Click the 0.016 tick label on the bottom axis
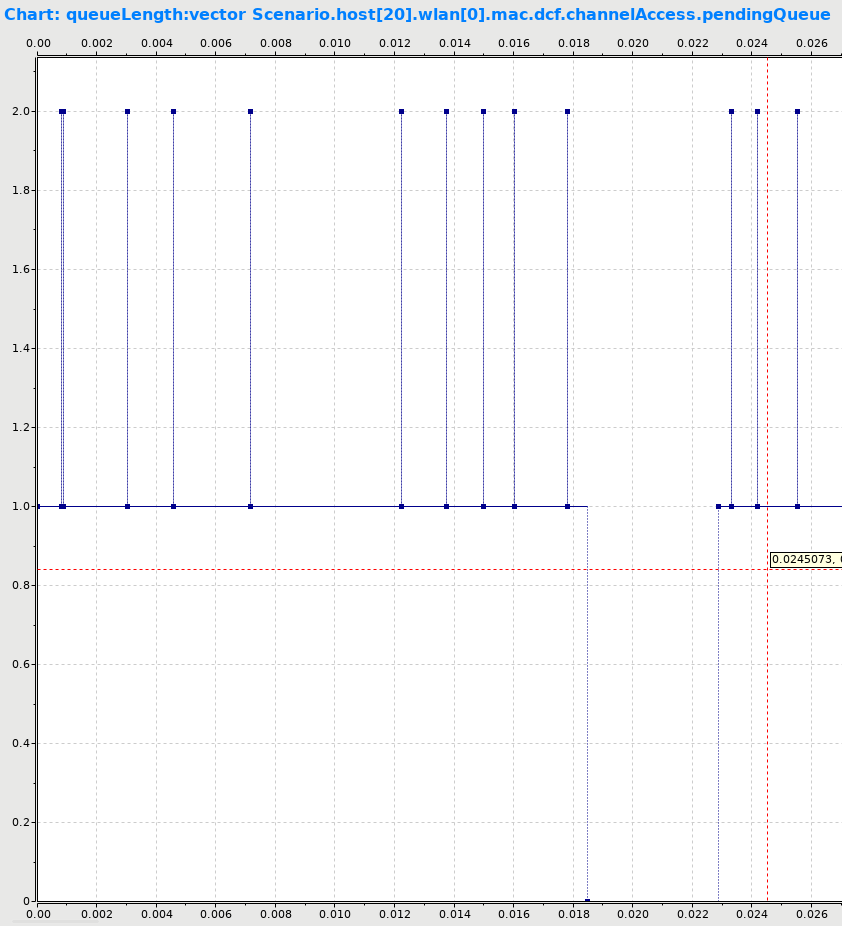This screenshot has width=842, height=926. tap(514, 914)
